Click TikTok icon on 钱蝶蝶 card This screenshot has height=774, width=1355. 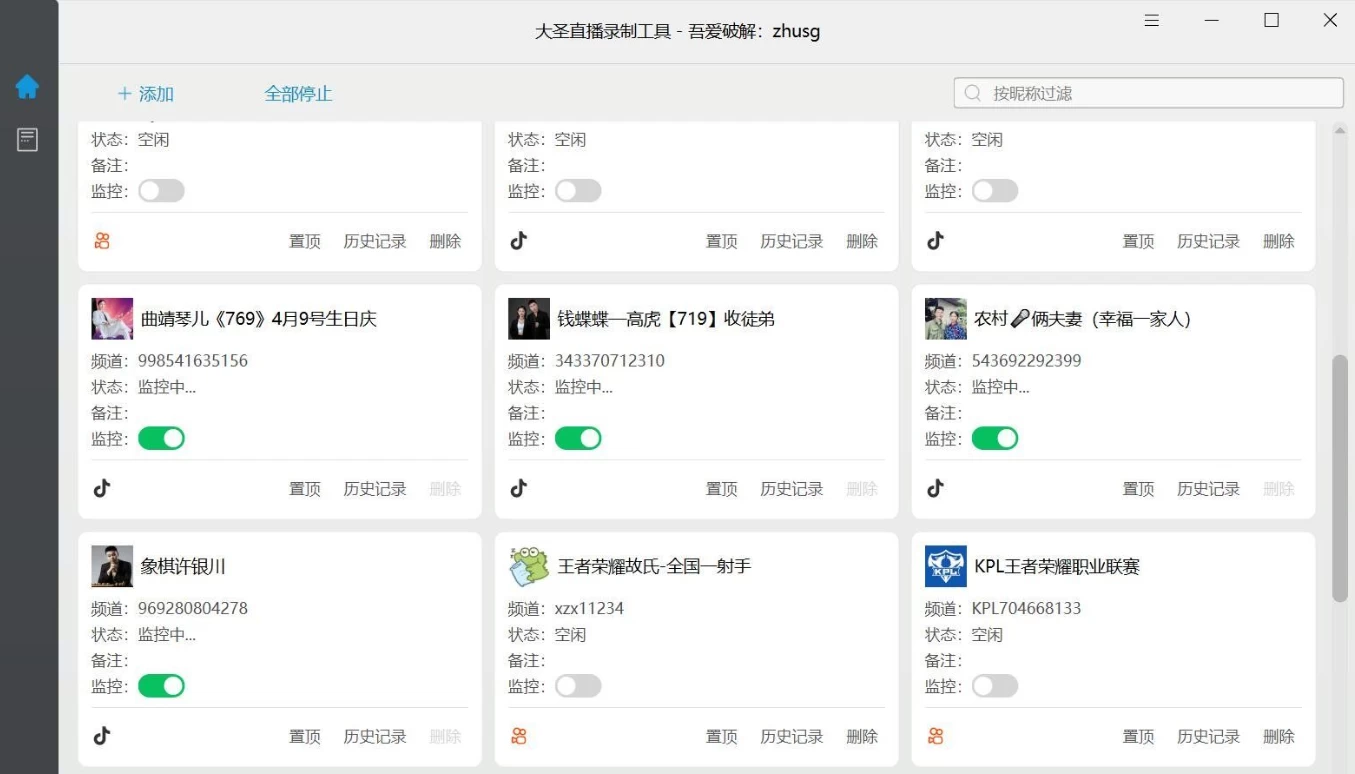518,488
